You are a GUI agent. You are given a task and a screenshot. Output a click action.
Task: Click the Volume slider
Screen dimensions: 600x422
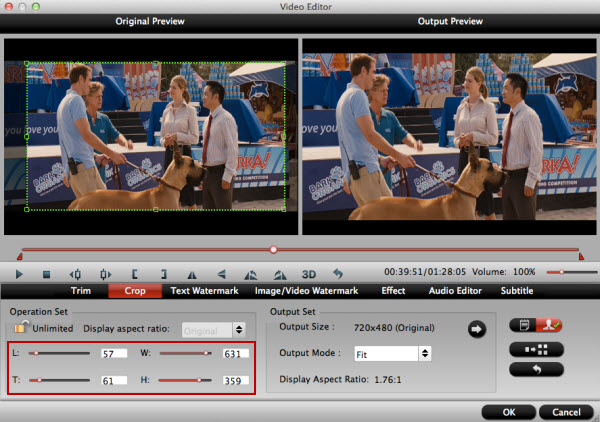click(x=572, y=272)
